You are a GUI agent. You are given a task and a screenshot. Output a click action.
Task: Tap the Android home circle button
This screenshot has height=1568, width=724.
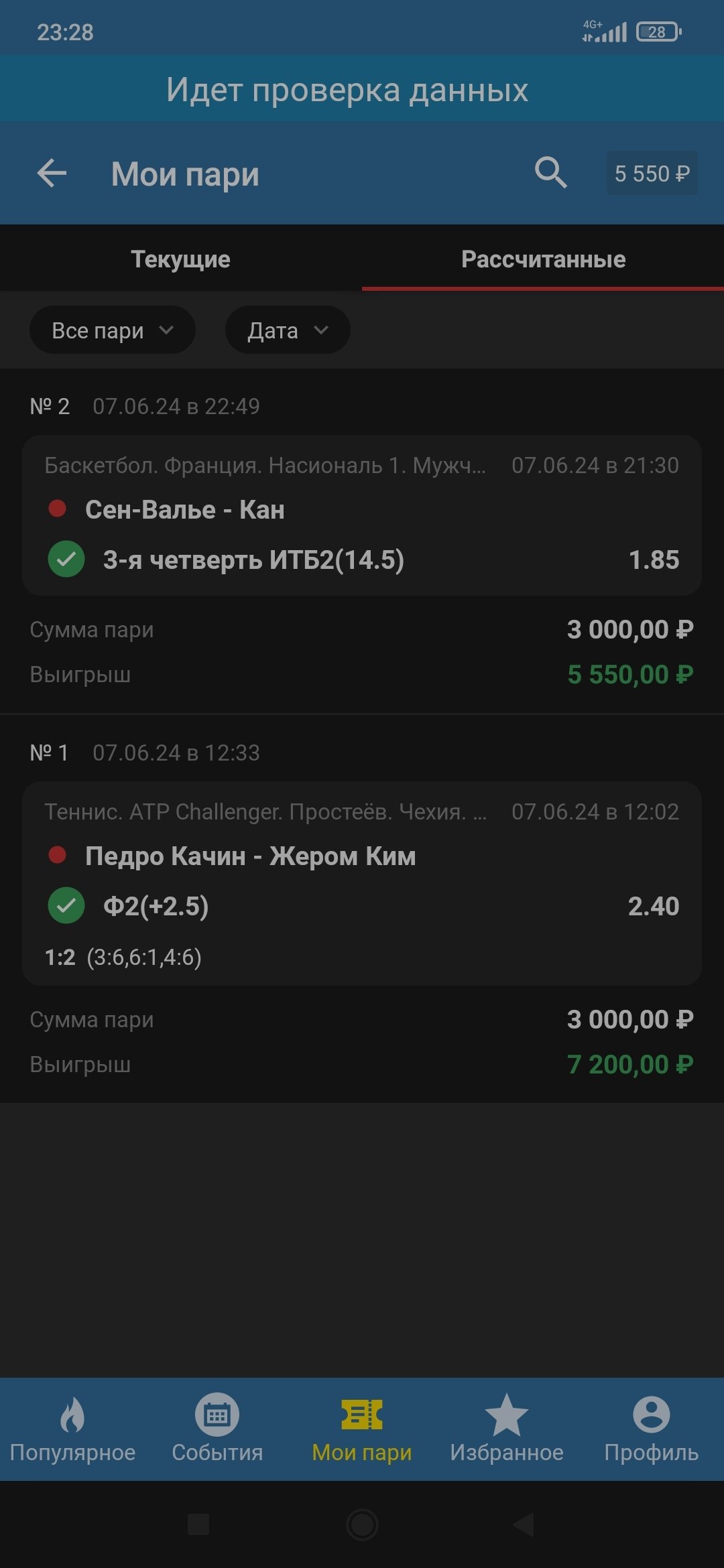tap(362, 1525)
